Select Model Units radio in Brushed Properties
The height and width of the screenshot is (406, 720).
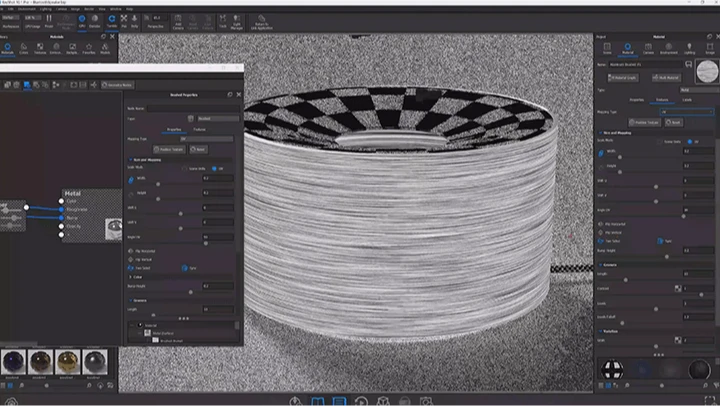click(x=185, y=169)
